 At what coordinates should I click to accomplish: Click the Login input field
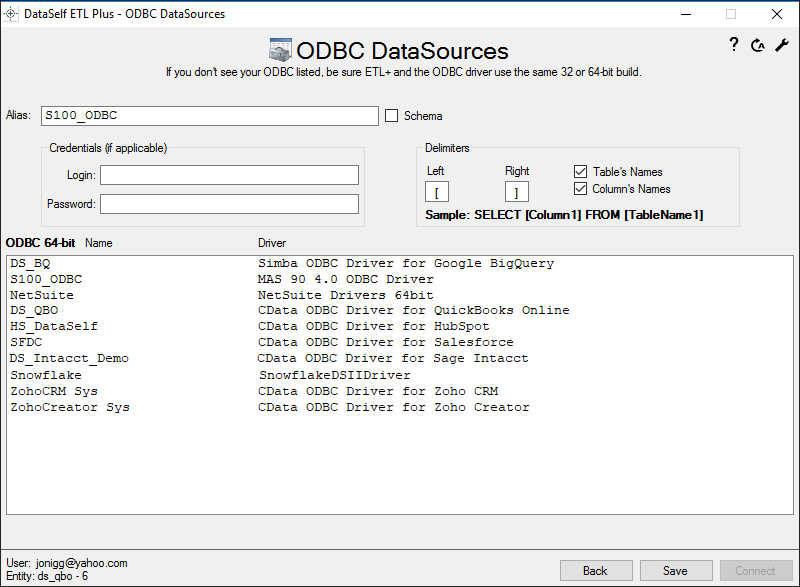[229, 175]
